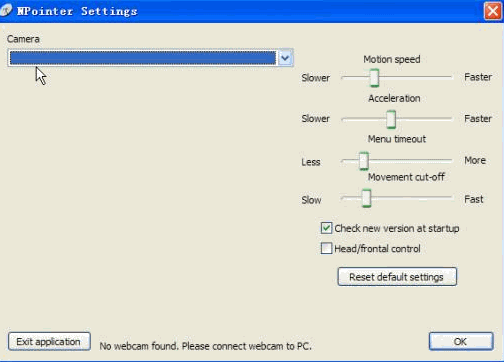The height and width of the screenshot is (363, 504).
Task: Click the Slow label for Movement cut-off
Action: tap(311, 200)
